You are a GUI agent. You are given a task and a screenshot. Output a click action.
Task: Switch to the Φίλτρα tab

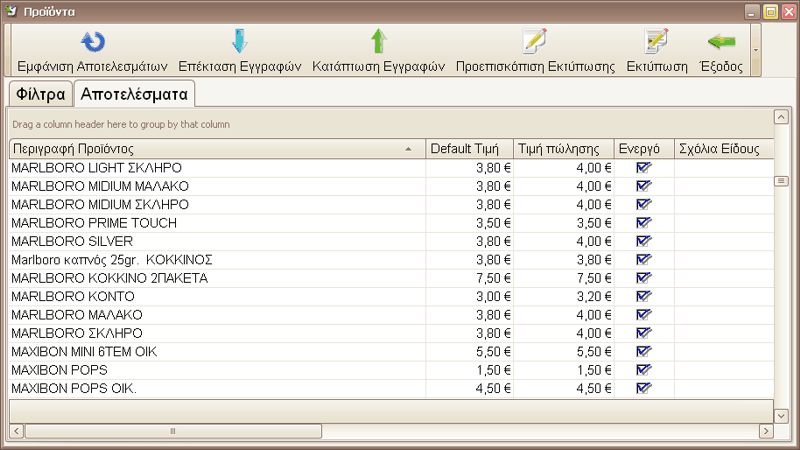[x=40, y=94]
